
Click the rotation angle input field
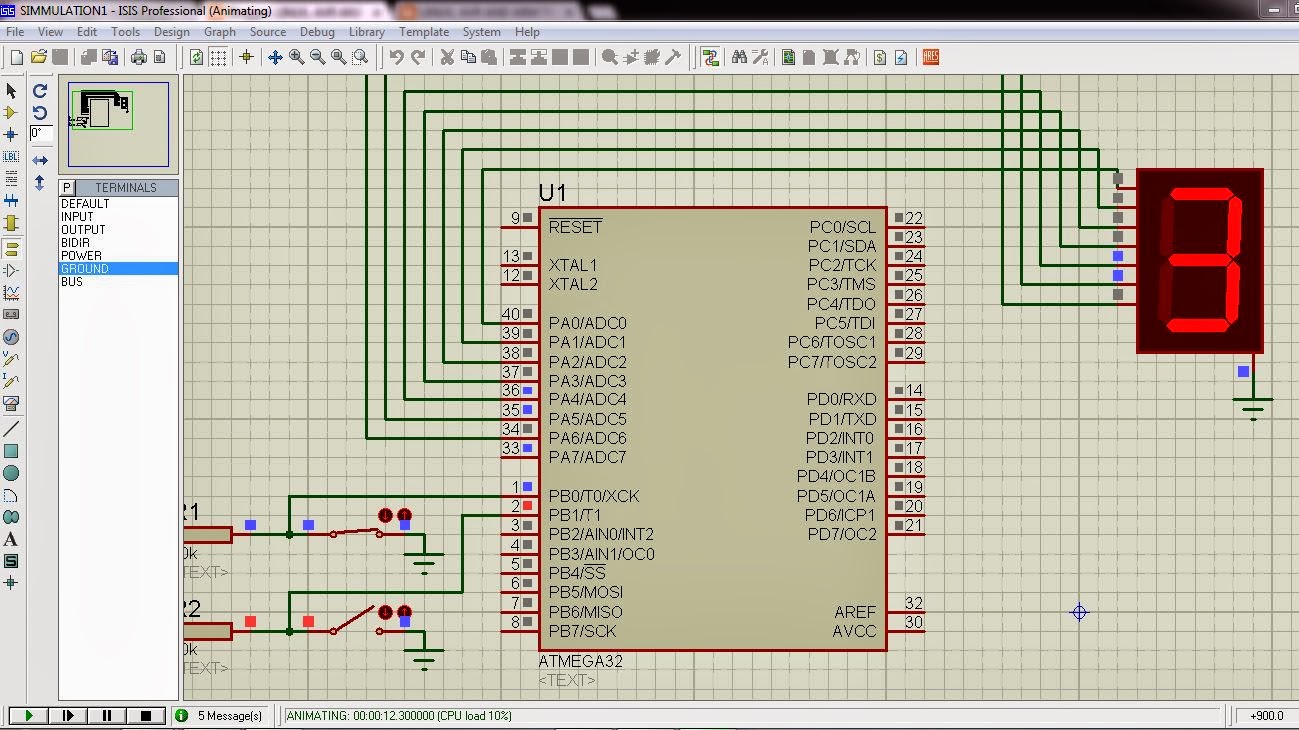tap(41, 133)
